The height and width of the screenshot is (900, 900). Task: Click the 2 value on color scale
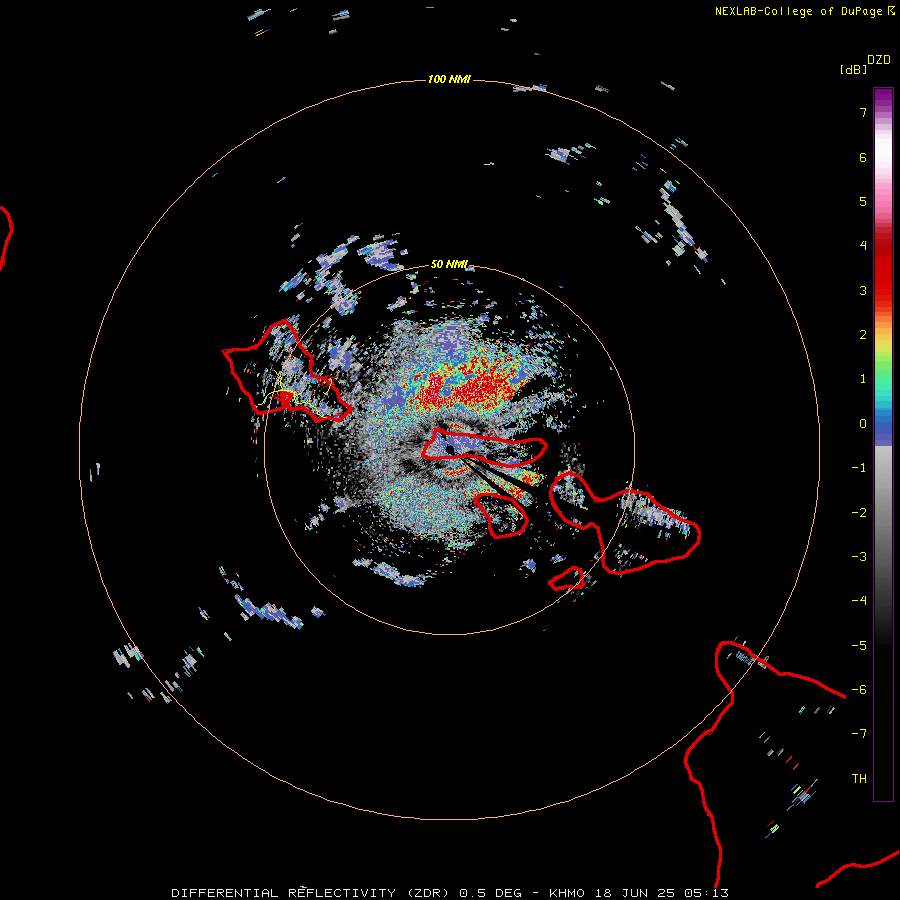coord(863,335)
